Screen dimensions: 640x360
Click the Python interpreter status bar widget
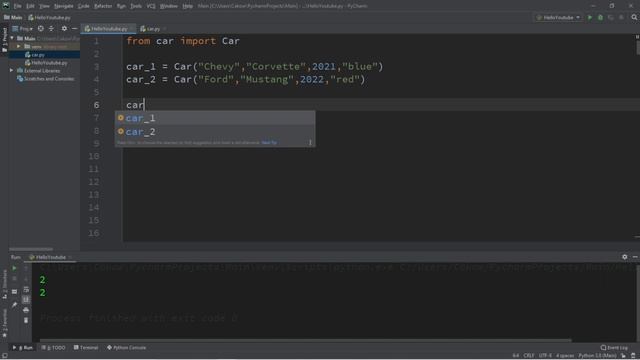click(597, 356)
